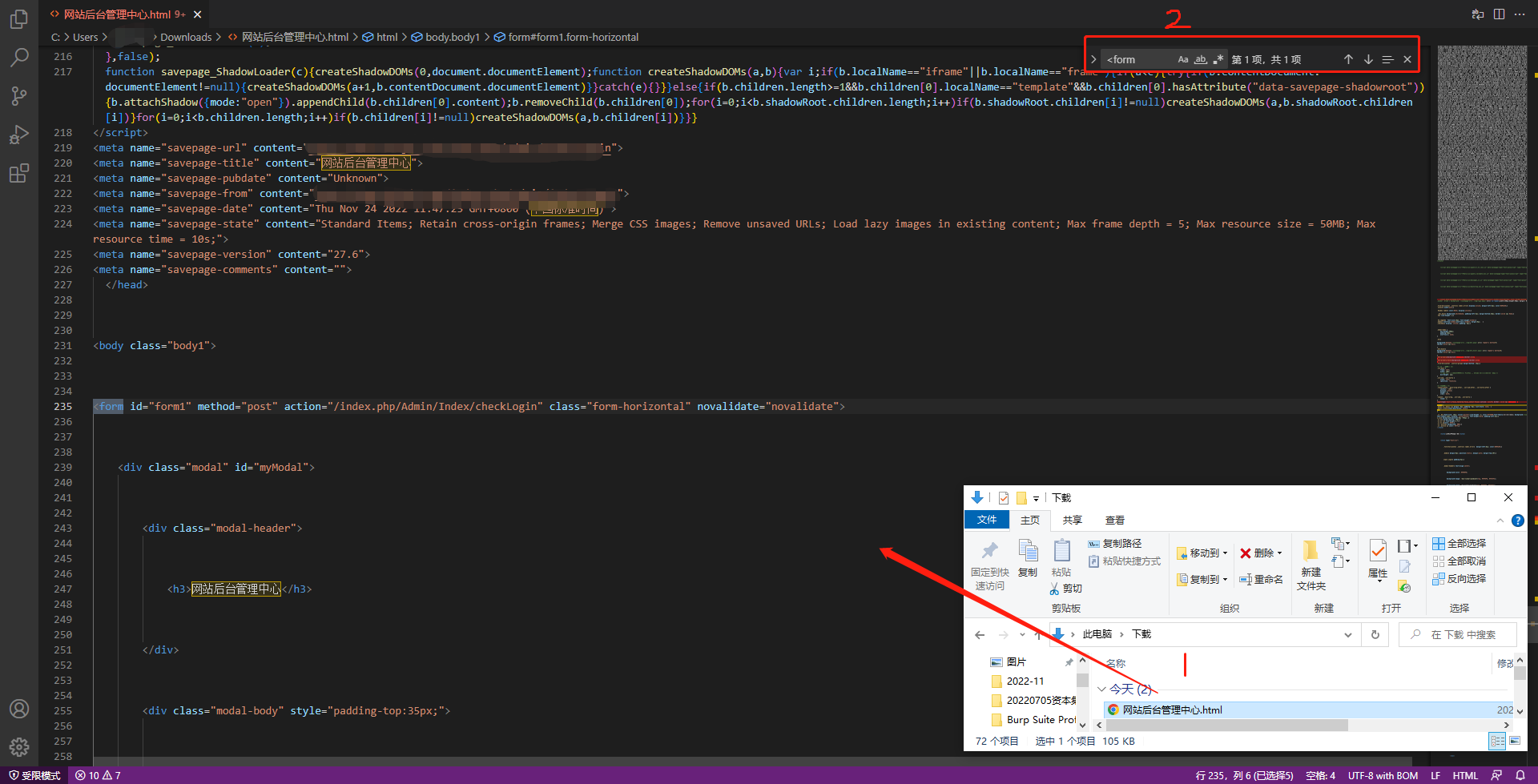This screenshot has height=784, width=1538.
Task: Click 固定到快速访问 pin button
Action: pos(990,565)
